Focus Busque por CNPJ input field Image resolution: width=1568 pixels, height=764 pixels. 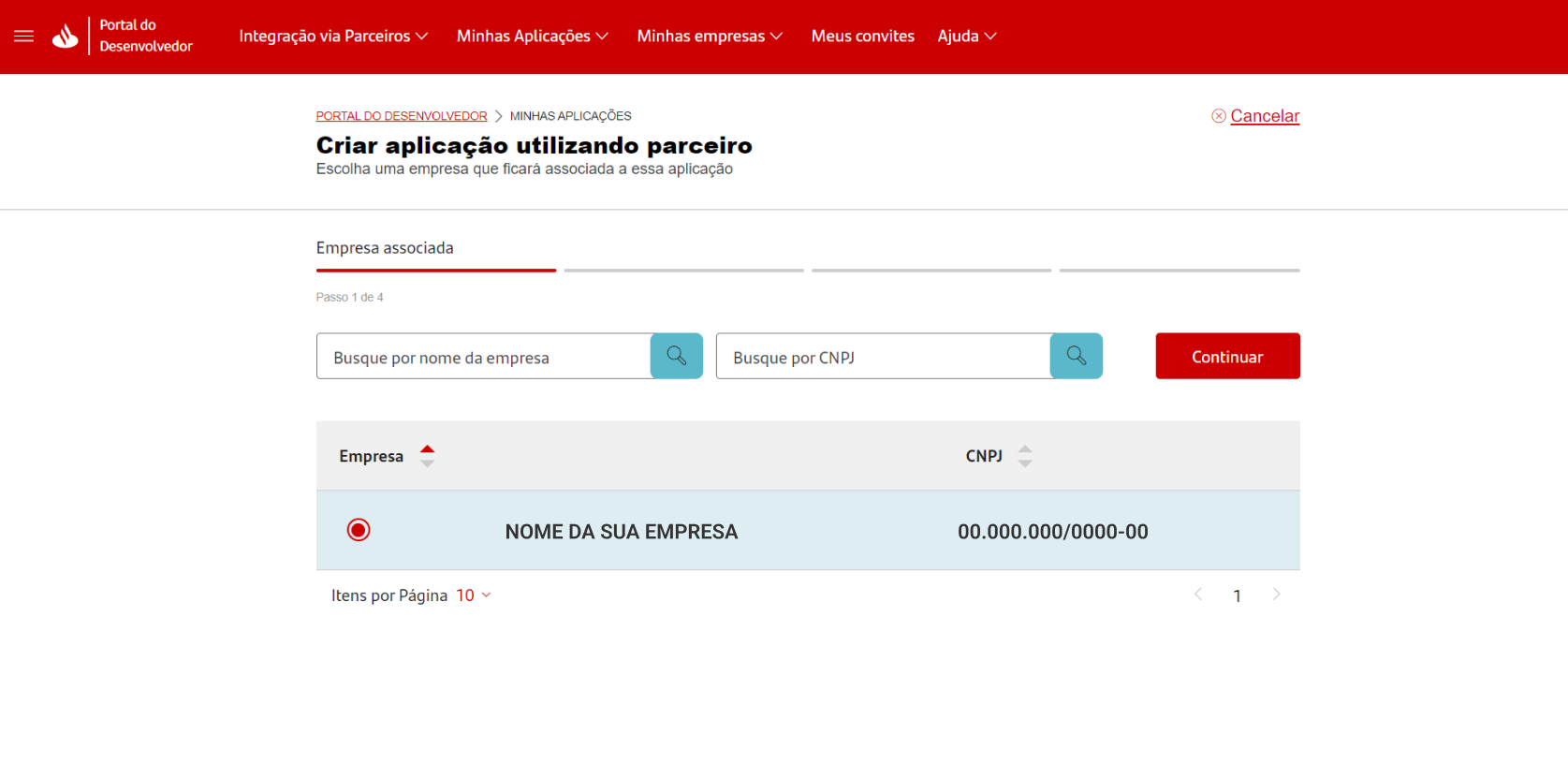tap(884, 356)
